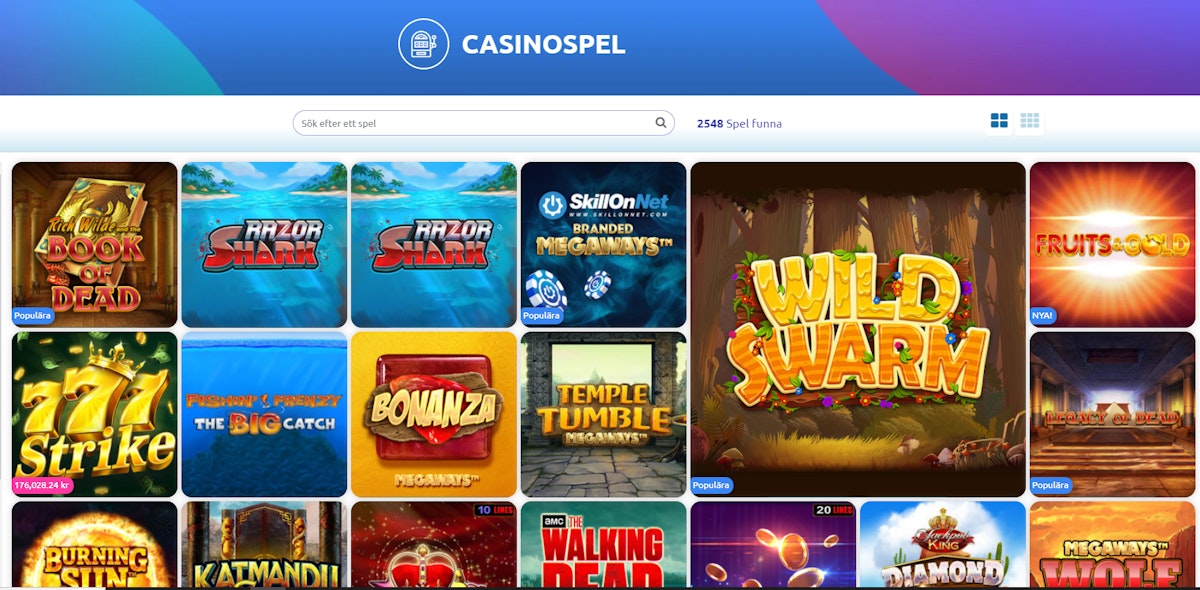Screen dimensions: 1200x590
Task: Open Legacy of Dead game
Action: point(1112,414)
